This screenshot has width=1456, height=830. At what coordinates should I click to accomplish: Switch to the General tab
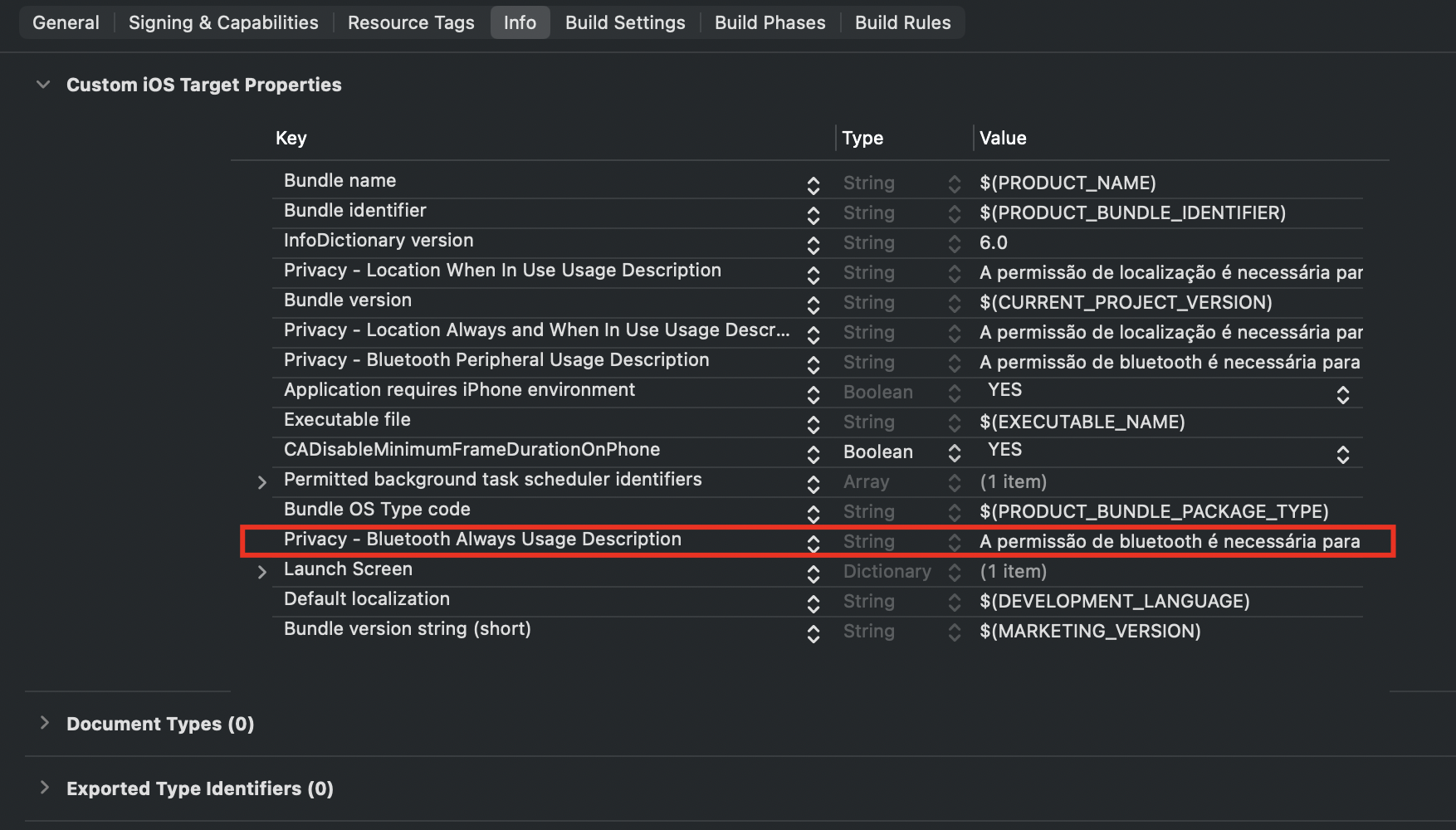[x=66, y=22]
